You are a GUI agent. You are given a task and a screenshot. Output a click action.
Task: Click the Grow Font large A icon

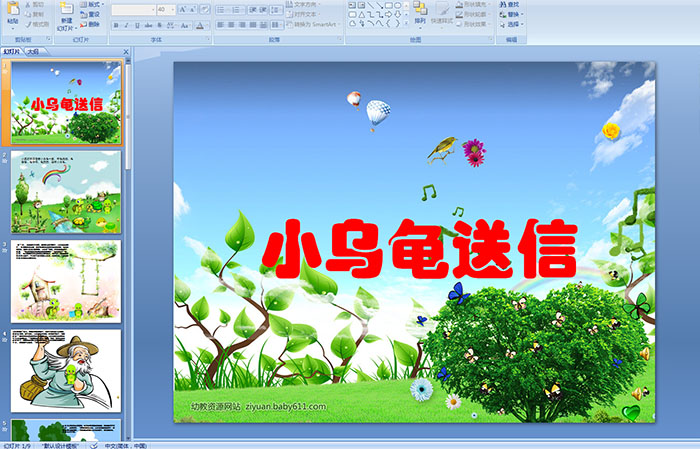pyautogui.click(x=183, y=9)
